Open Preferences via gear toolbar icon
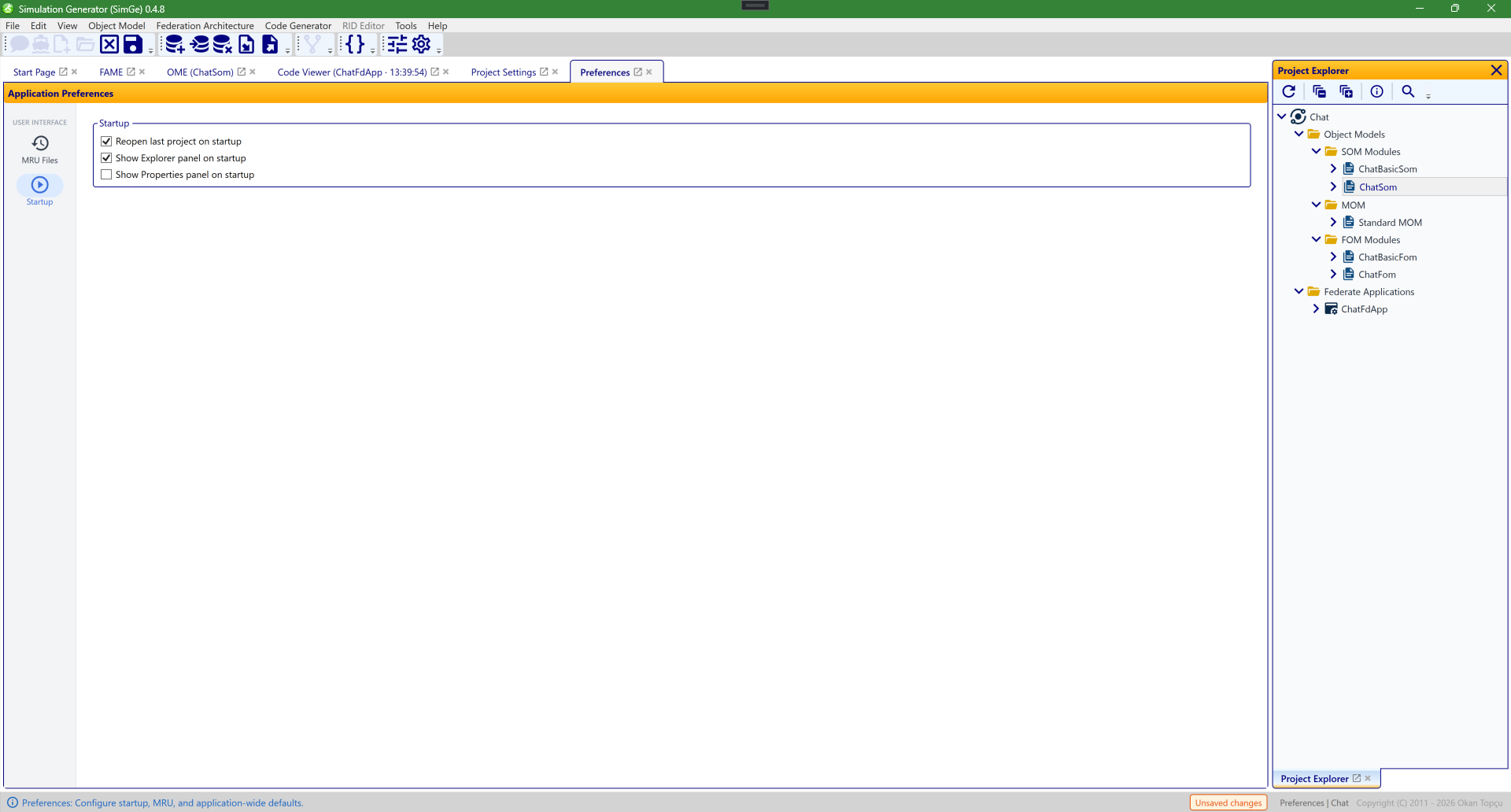 pyautogui.click(x=422, y=44)
